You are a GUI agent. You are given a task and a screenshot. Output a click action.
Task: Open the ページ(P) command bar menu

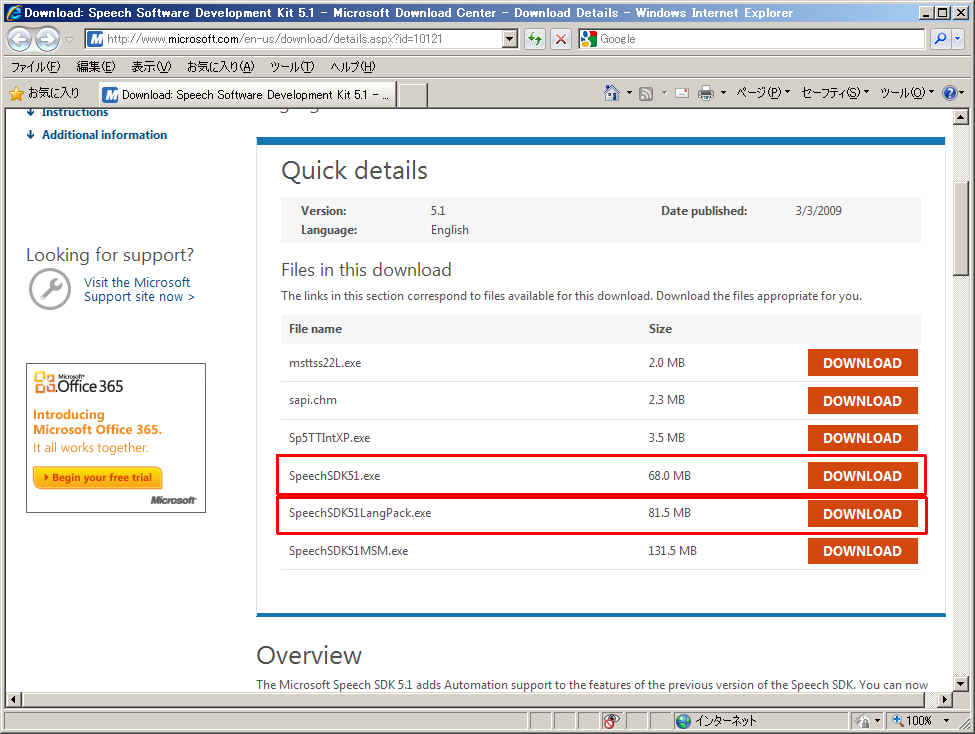click(x=763, y=93)
